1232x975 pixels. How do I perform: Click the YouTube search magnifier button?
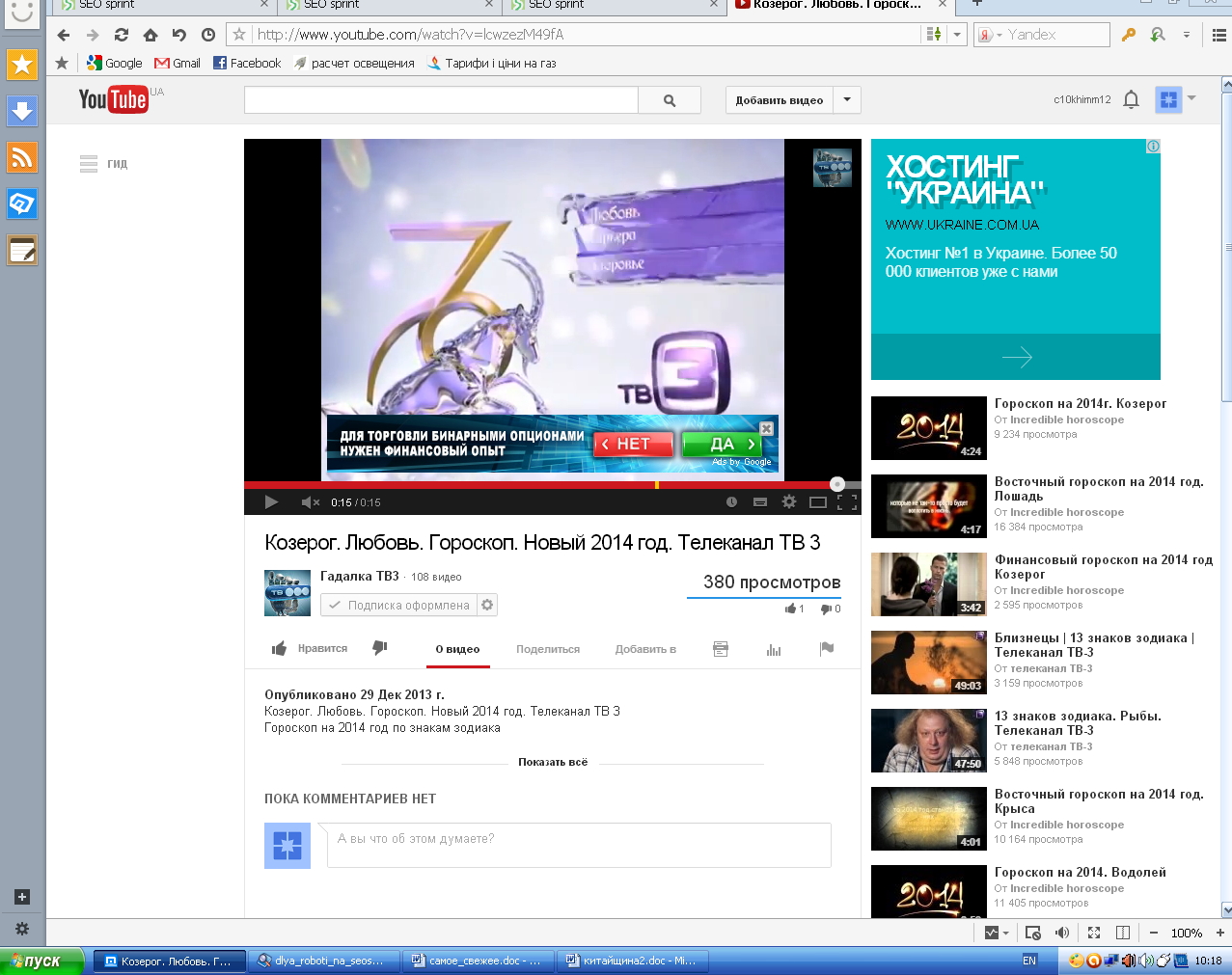tap(670, 100)
